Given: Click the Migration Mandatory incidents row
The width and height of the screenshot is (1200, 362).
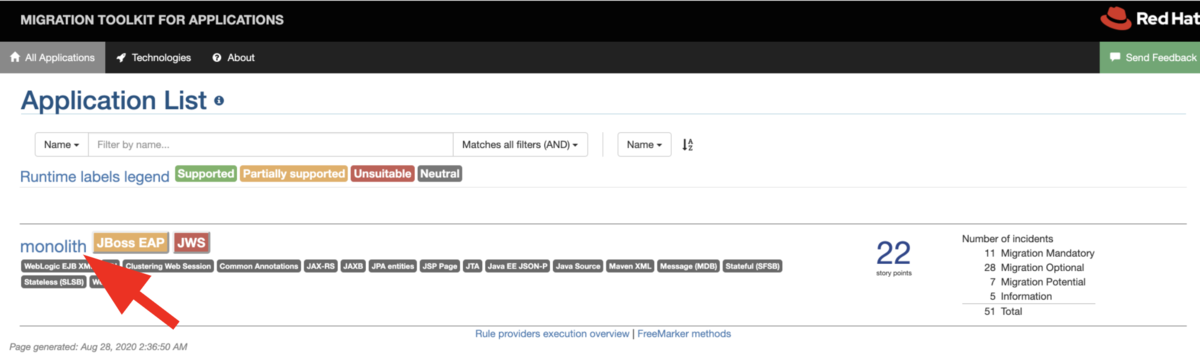Looking at the screenshot, I should (x=1039, y=254).
